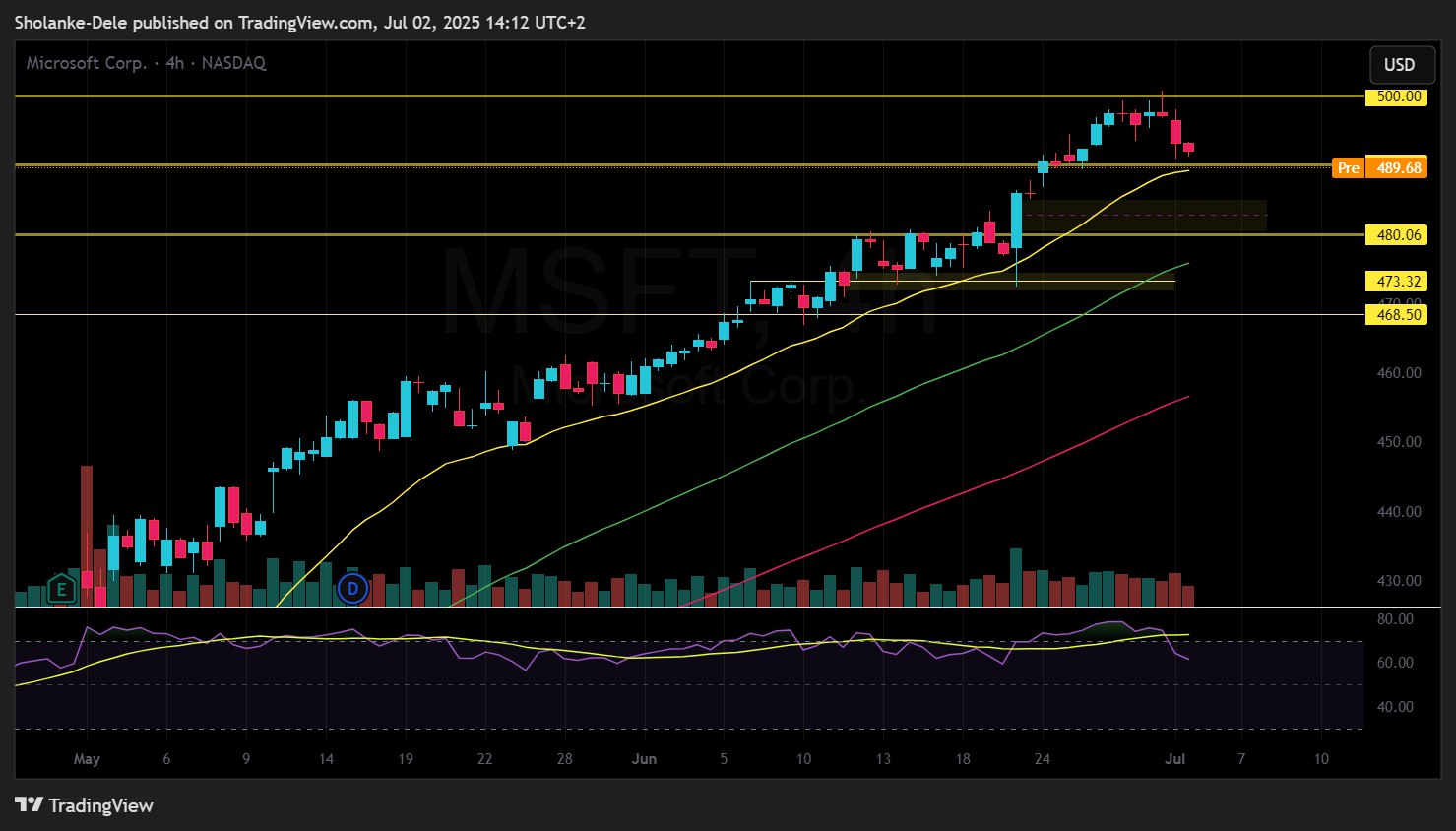Click the tall red volume bar near May
1456x831 pixels.
tap(87, 536)
